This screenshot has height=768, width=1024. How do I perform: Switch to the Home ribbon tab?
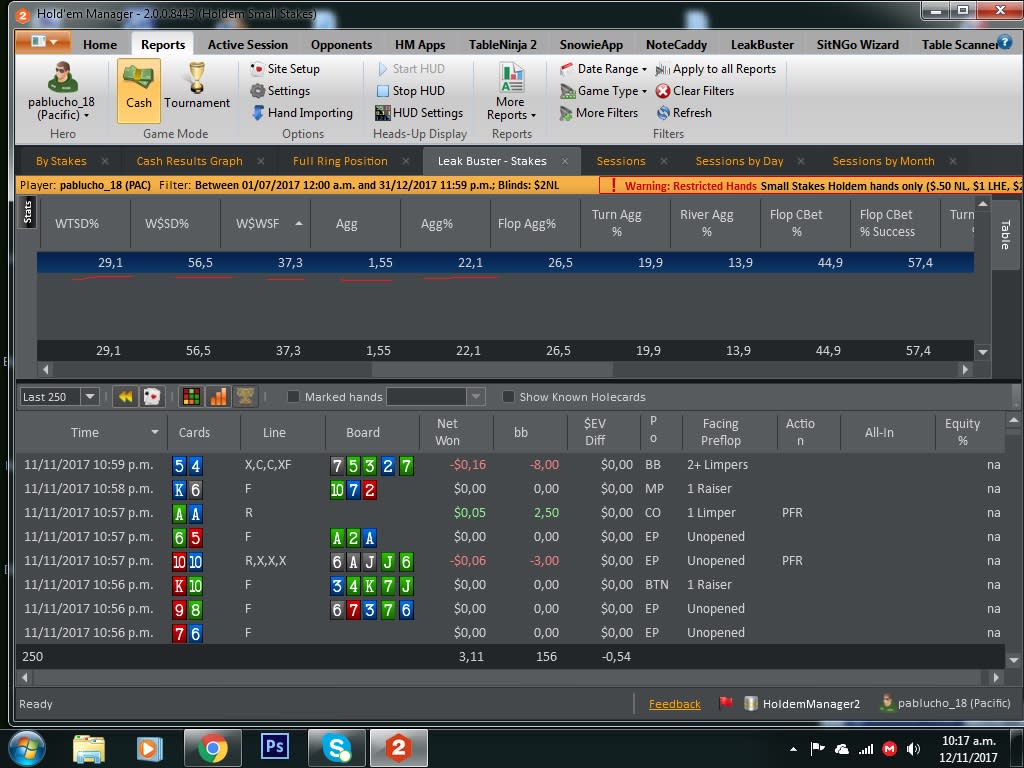pyautogui.click(x=100, y=44)
